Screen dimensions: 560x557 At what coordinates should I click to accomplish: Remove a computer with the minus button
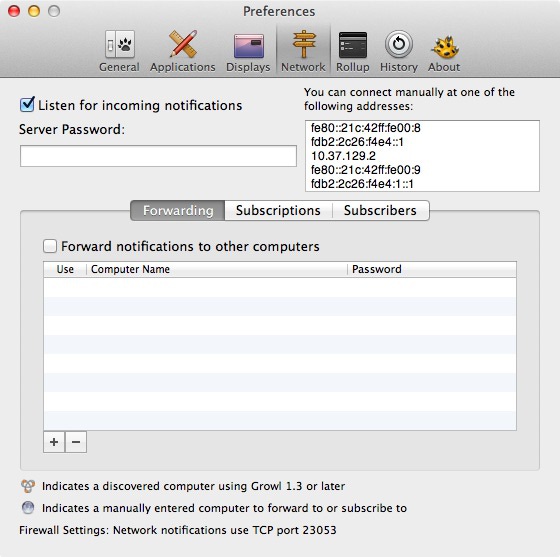[x=76, y=442]
